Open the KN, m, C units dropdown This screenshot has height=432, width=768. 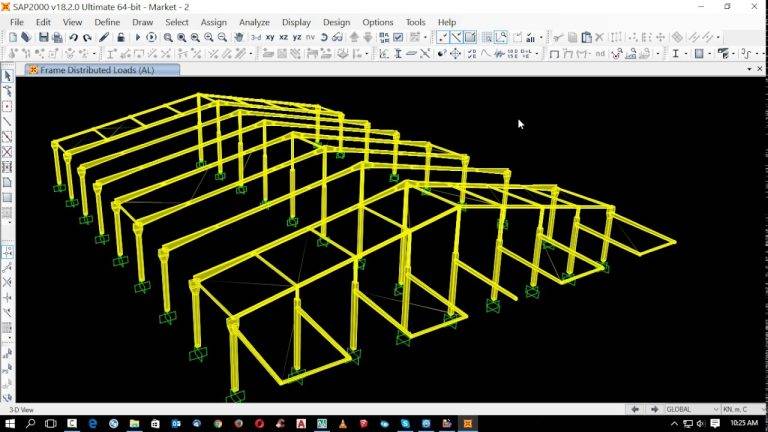click(x=742, y=409)
